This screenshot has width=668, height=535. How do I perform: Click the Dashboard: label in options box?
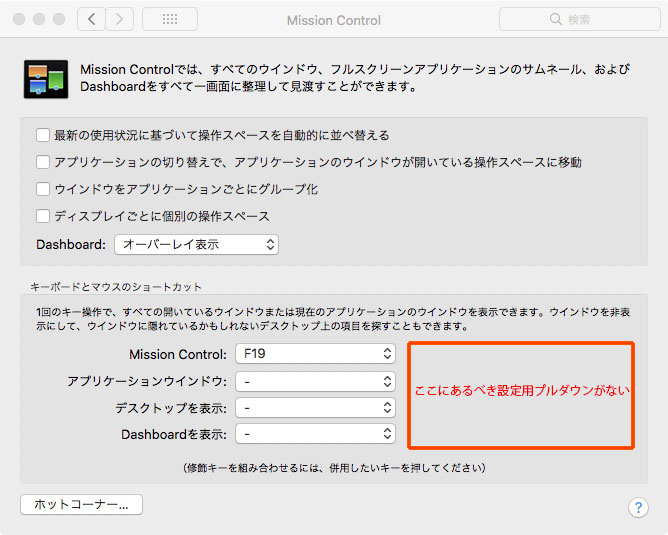pos(71,244)
